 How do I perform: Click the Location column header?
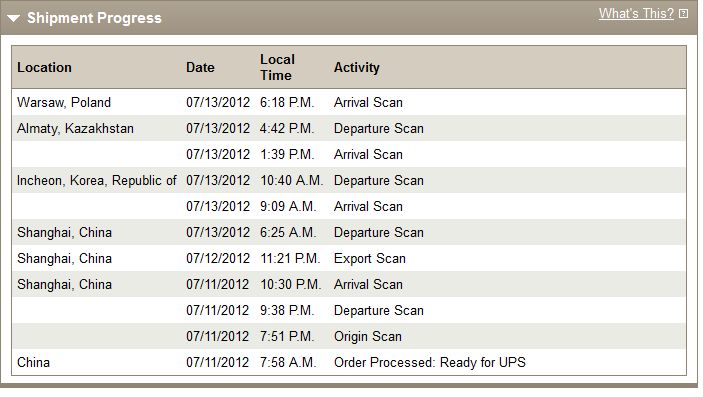click(44, 67)
